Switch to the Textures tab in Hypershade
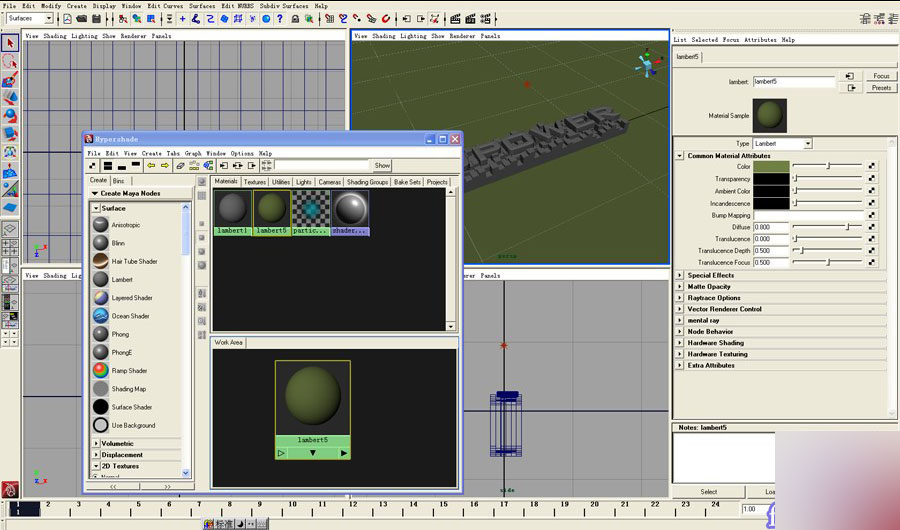The height and width of the screenshot is (530, 900). 255,182
